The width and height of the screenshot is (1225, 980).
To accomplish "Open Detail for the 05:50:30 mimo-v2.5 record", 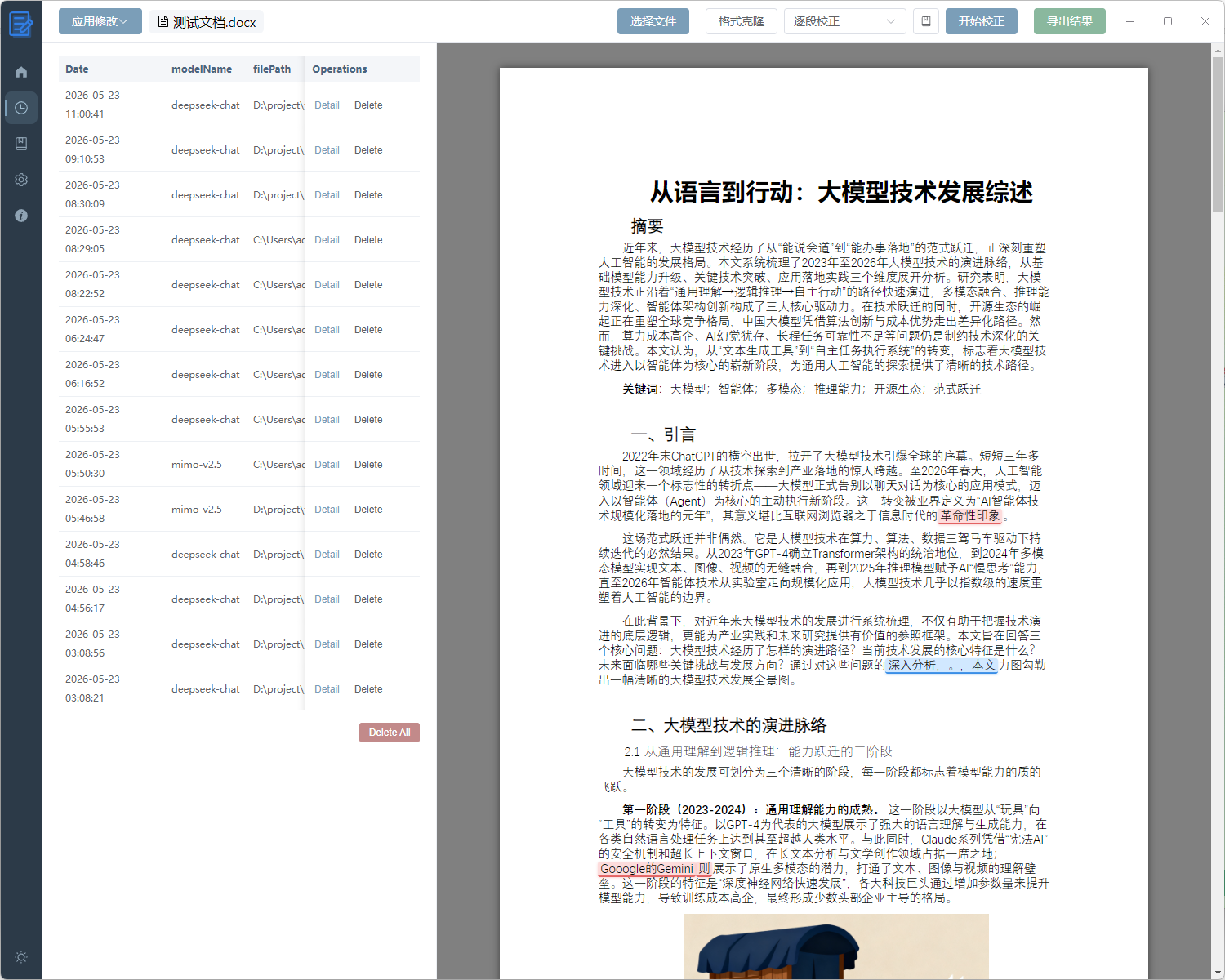I will (327, 465).
